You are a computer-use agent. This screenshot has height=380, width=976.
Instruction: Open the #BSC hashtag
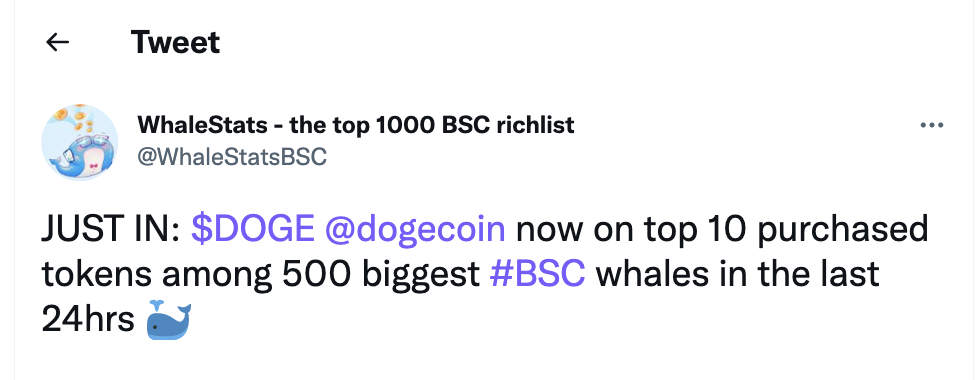(538, 274)
